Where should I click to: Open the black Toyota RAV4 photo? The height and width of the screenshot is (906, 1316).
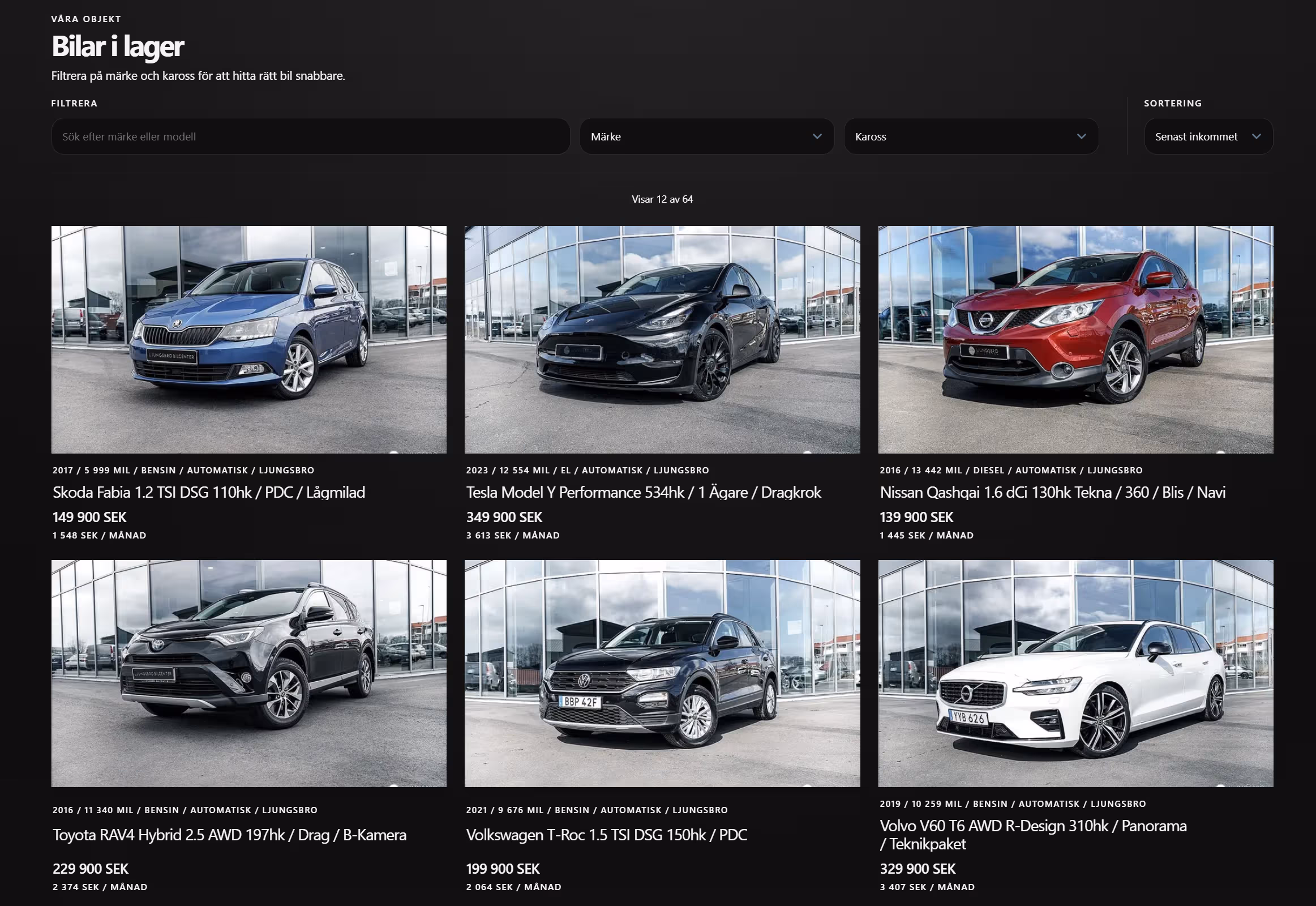click(248, 673)
